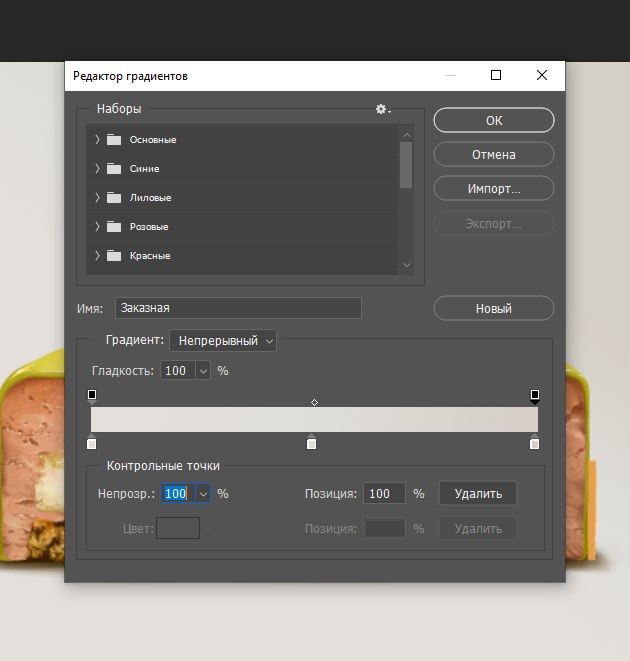Open the Непрозр. opacity dropdown arrow
This screenshot has width=630, height=661.
[x=203, y=494]
